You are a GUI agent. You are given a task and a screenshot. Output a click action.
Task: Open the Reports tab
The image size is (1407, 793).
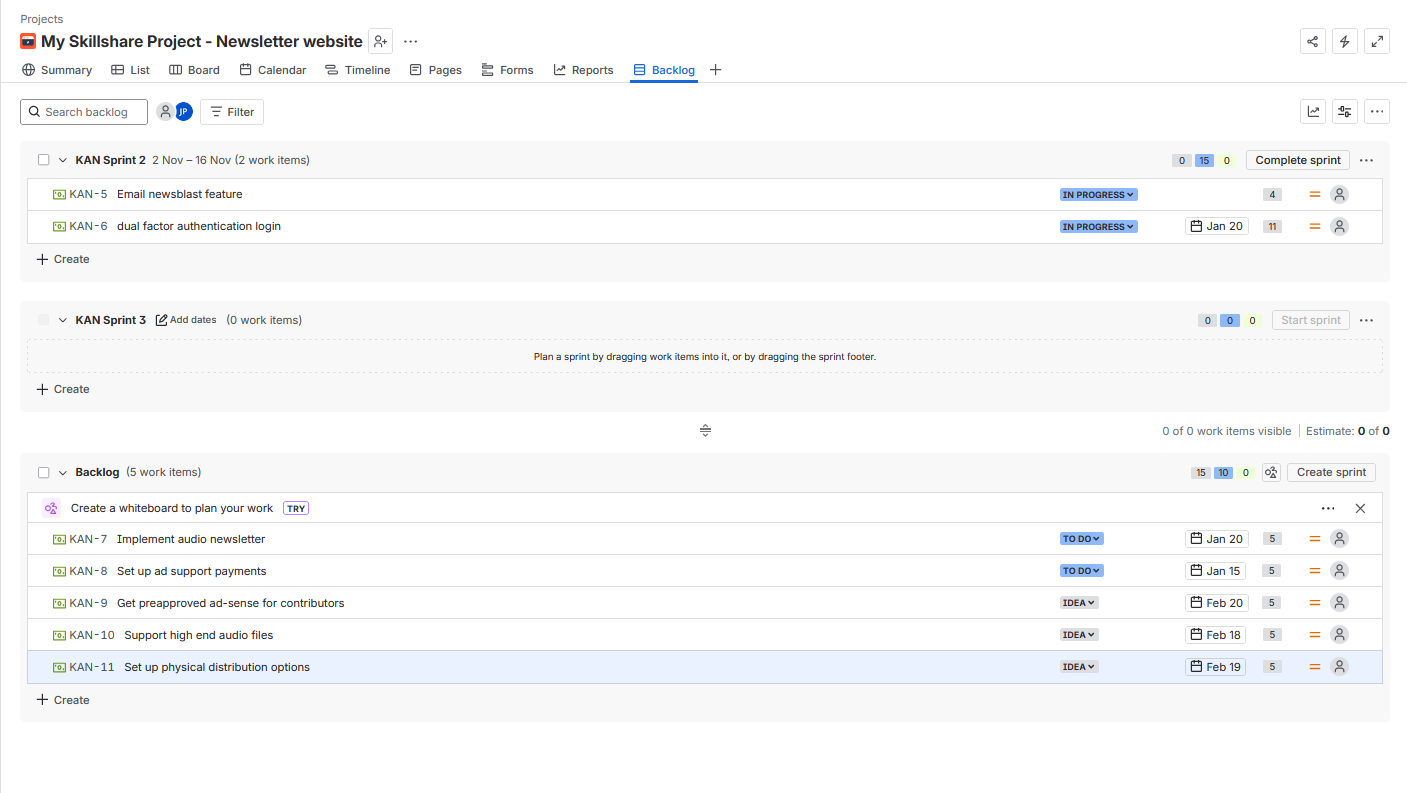(x=583, y=70)
